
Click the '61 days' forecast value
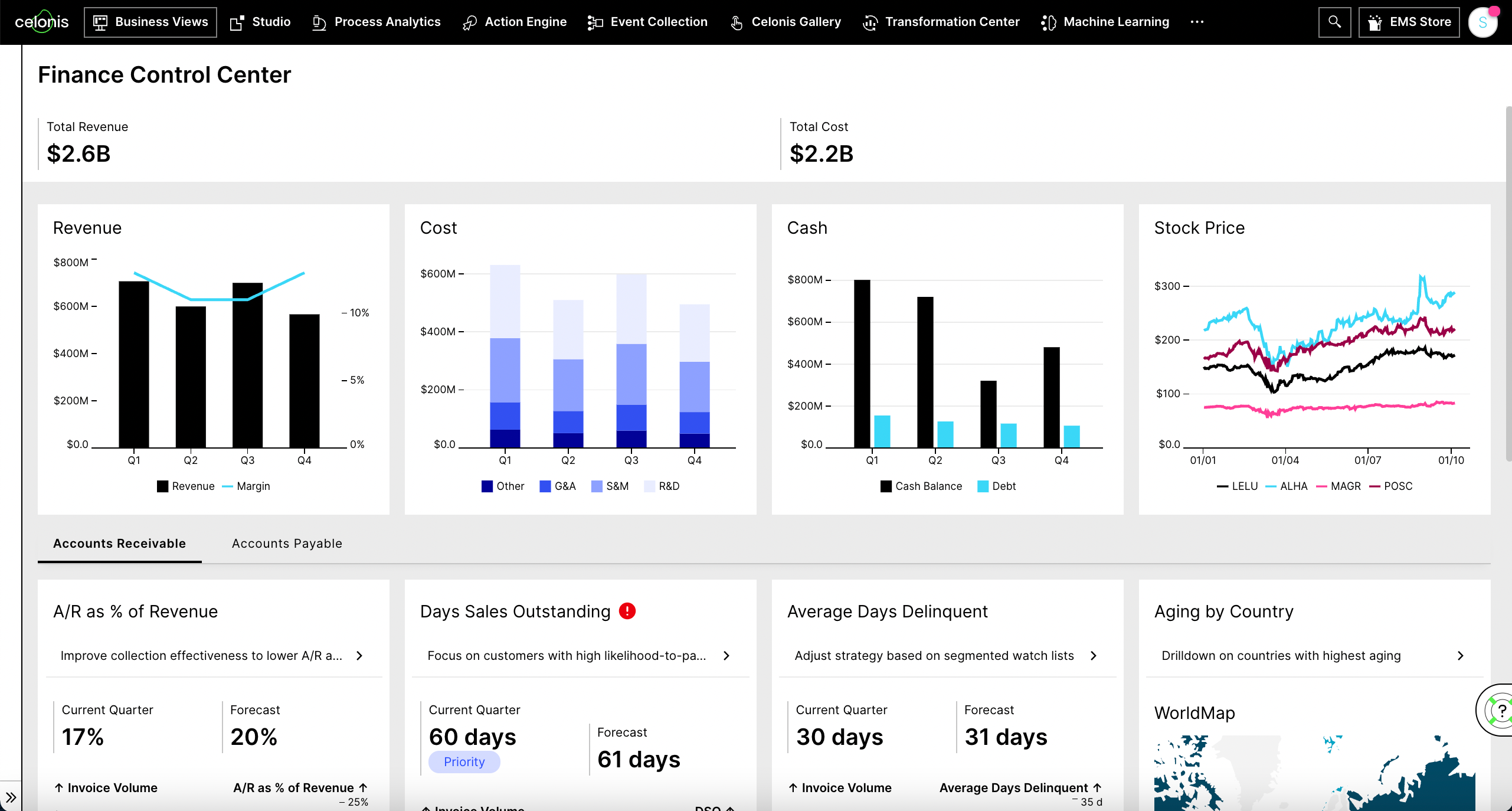[639, 760]
